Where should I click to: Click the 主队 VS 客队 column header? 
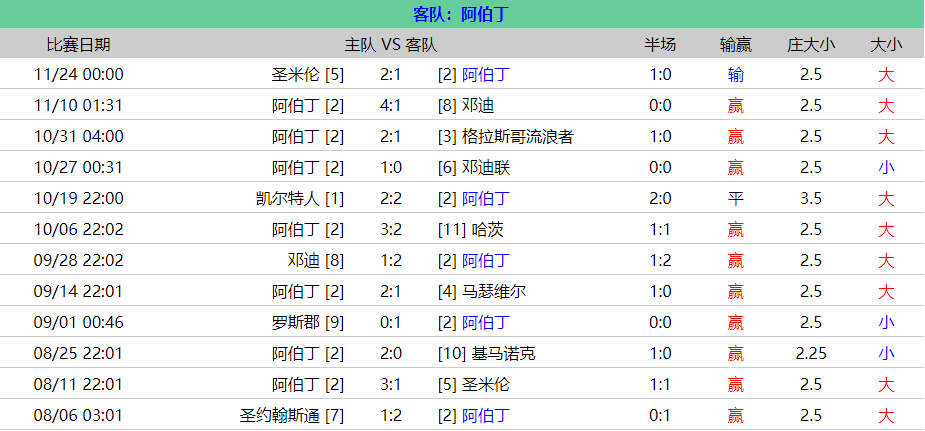[391, 44]
